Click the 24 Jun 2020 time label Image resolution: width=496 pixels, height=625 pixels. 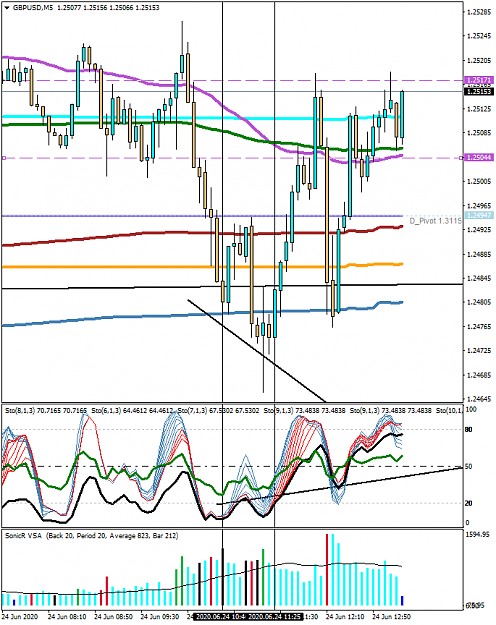20,617
